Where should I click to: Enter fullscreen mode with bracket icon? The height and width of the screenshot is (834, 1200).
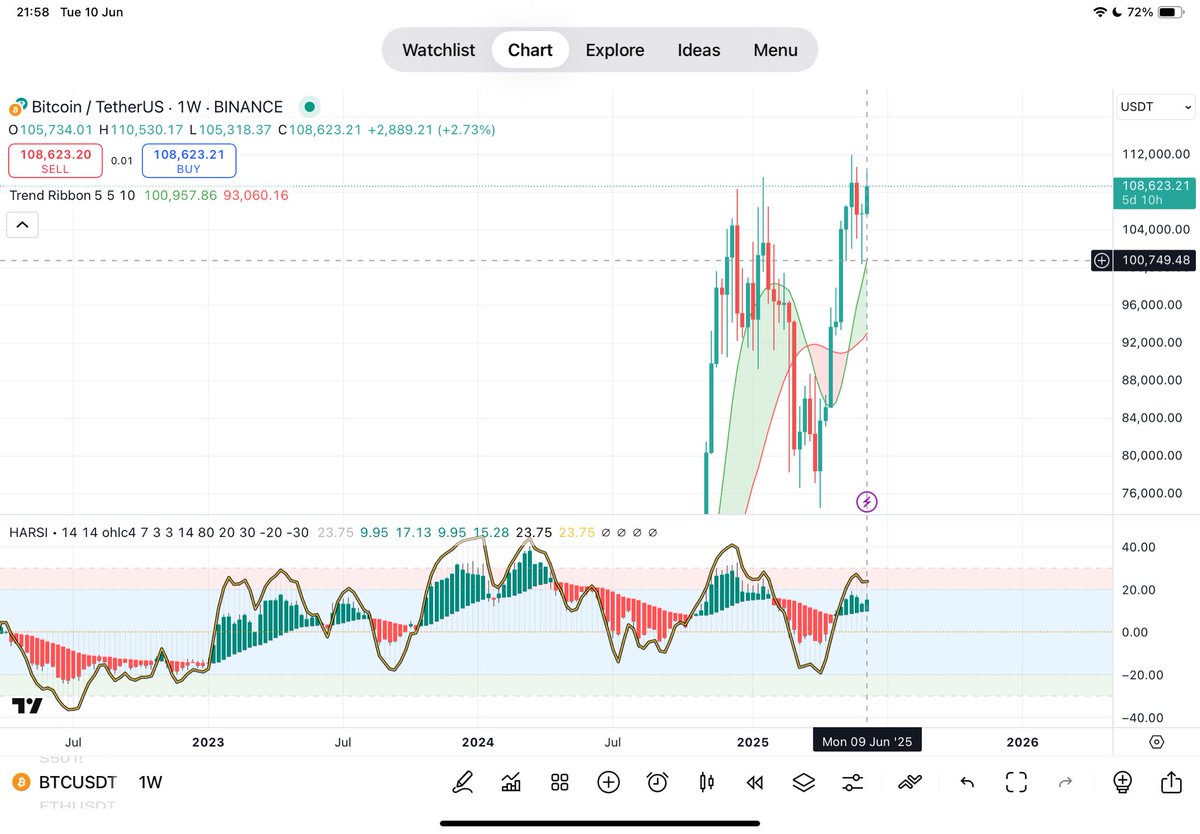click(x=1017, y=782)
